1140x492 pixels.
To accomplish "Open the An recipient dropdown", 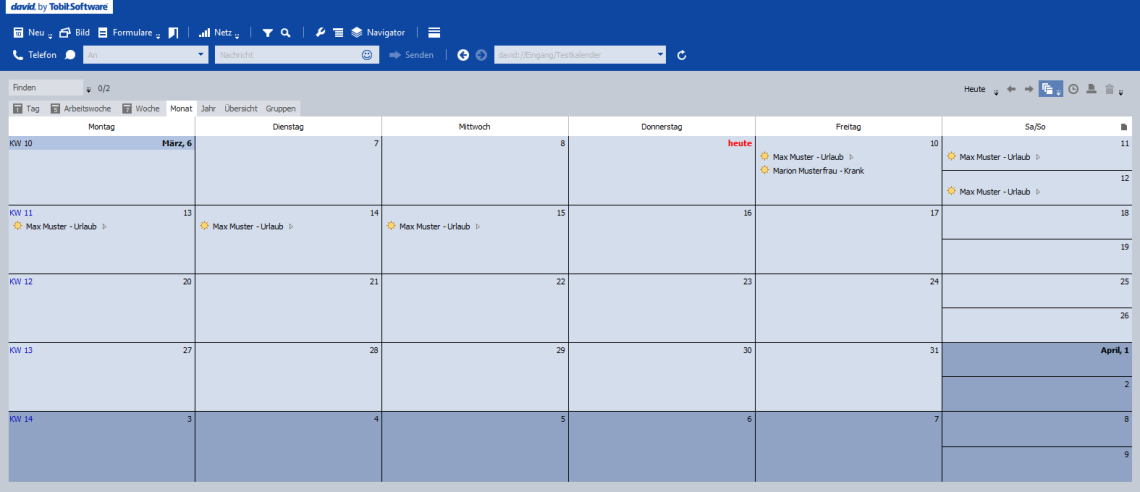I will [x=201, y=55].
